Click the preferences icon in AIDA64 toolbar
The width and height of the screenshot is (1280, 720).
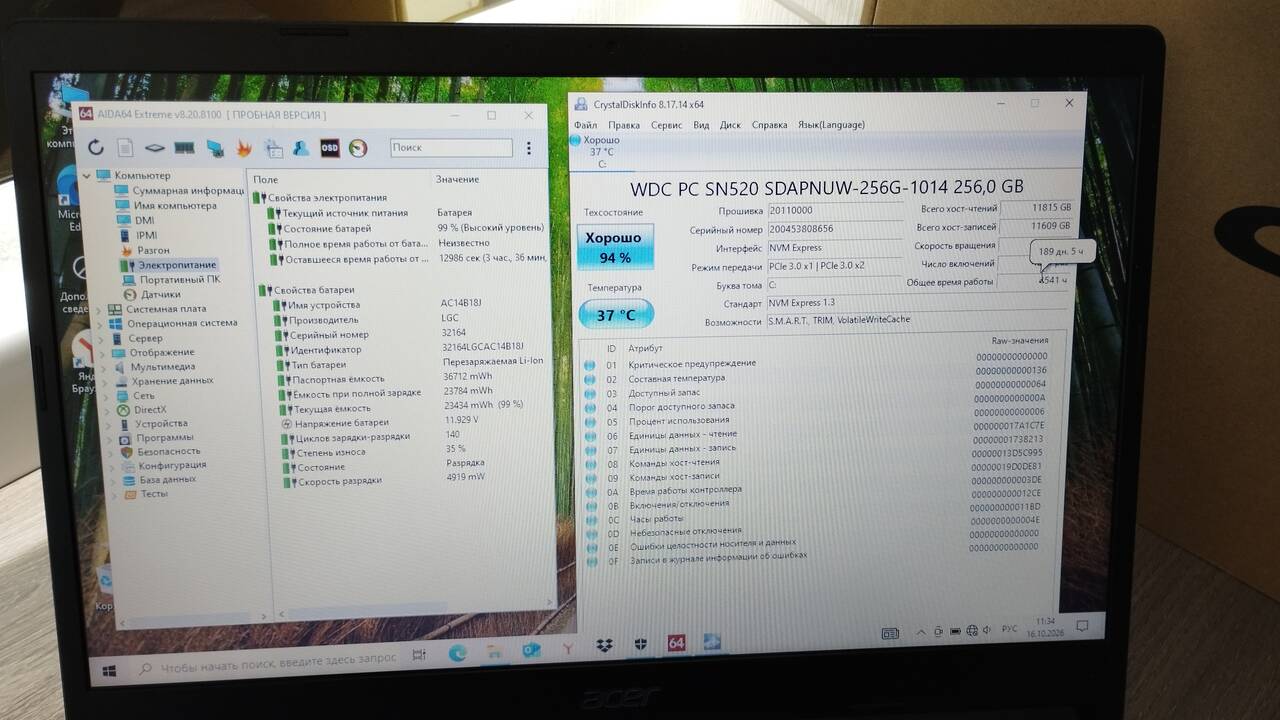point(272,148)
